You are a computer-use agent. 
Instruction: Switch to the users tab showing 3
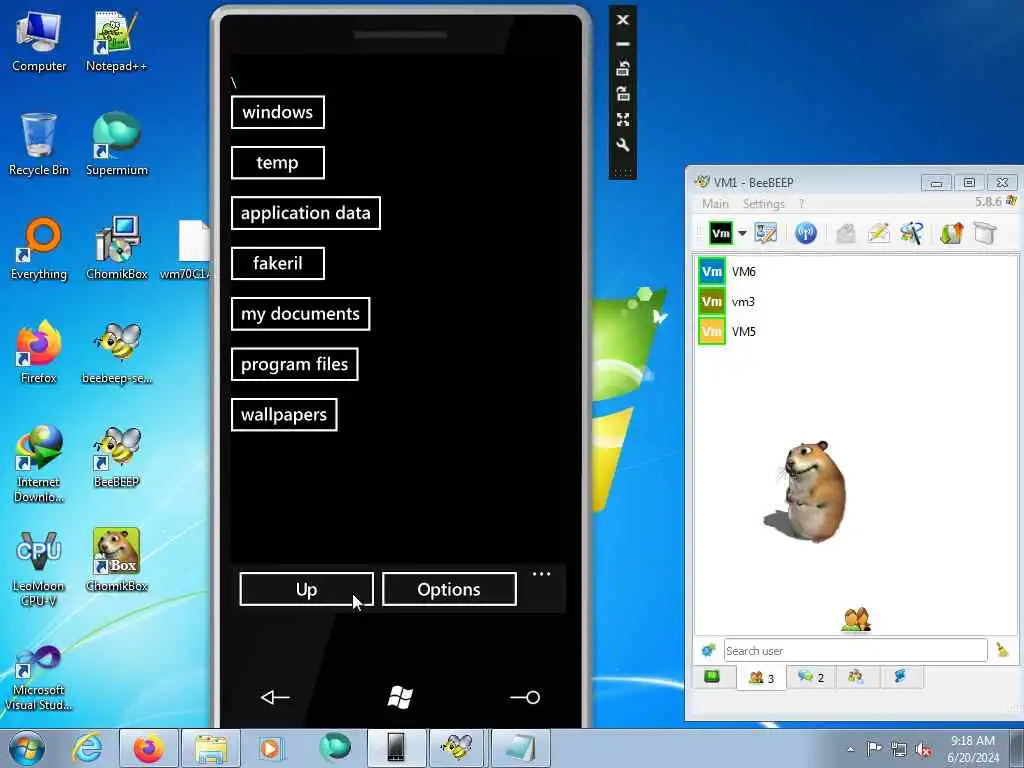(x=761, y=678)
